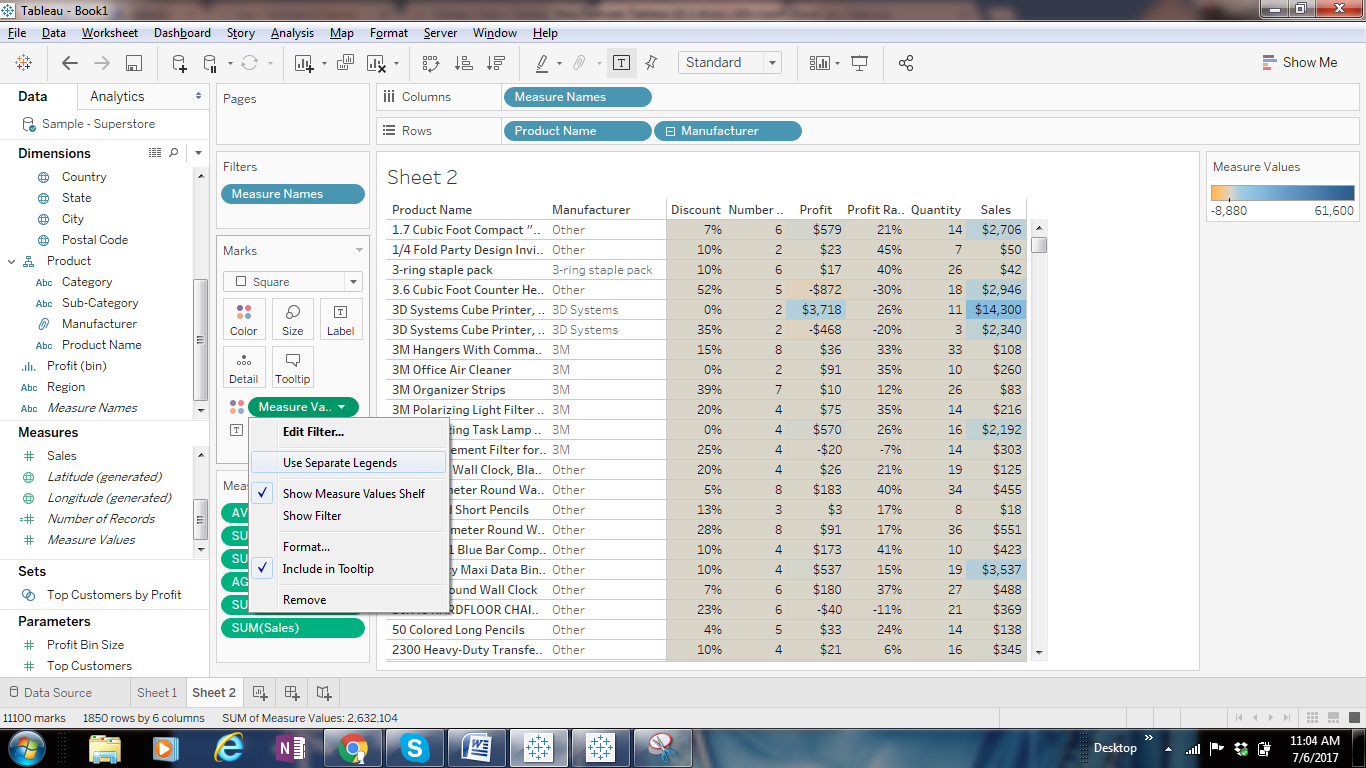Open the Analysis menu
This screenshot has width=1366, height=768.
[292, 33]
